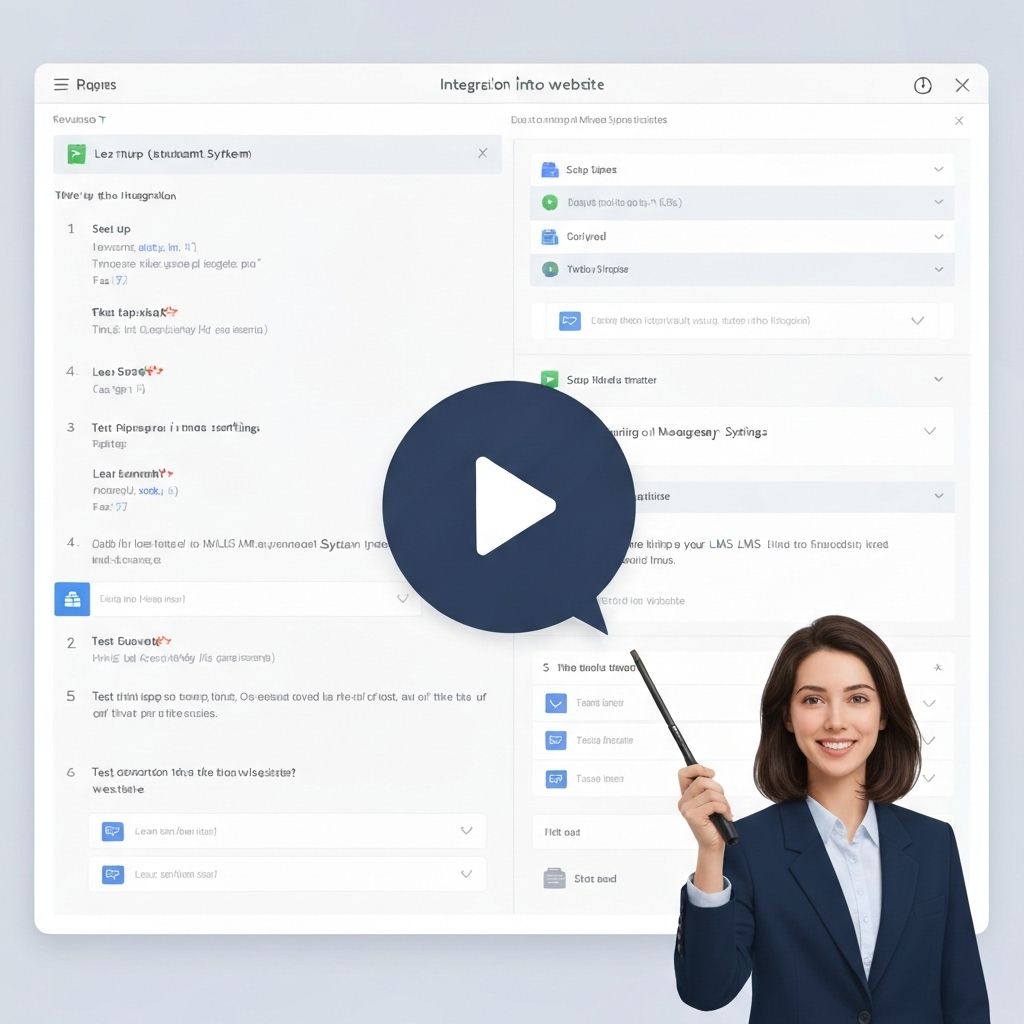Click the blue briefcase icon on left panel

click(71, 599)
